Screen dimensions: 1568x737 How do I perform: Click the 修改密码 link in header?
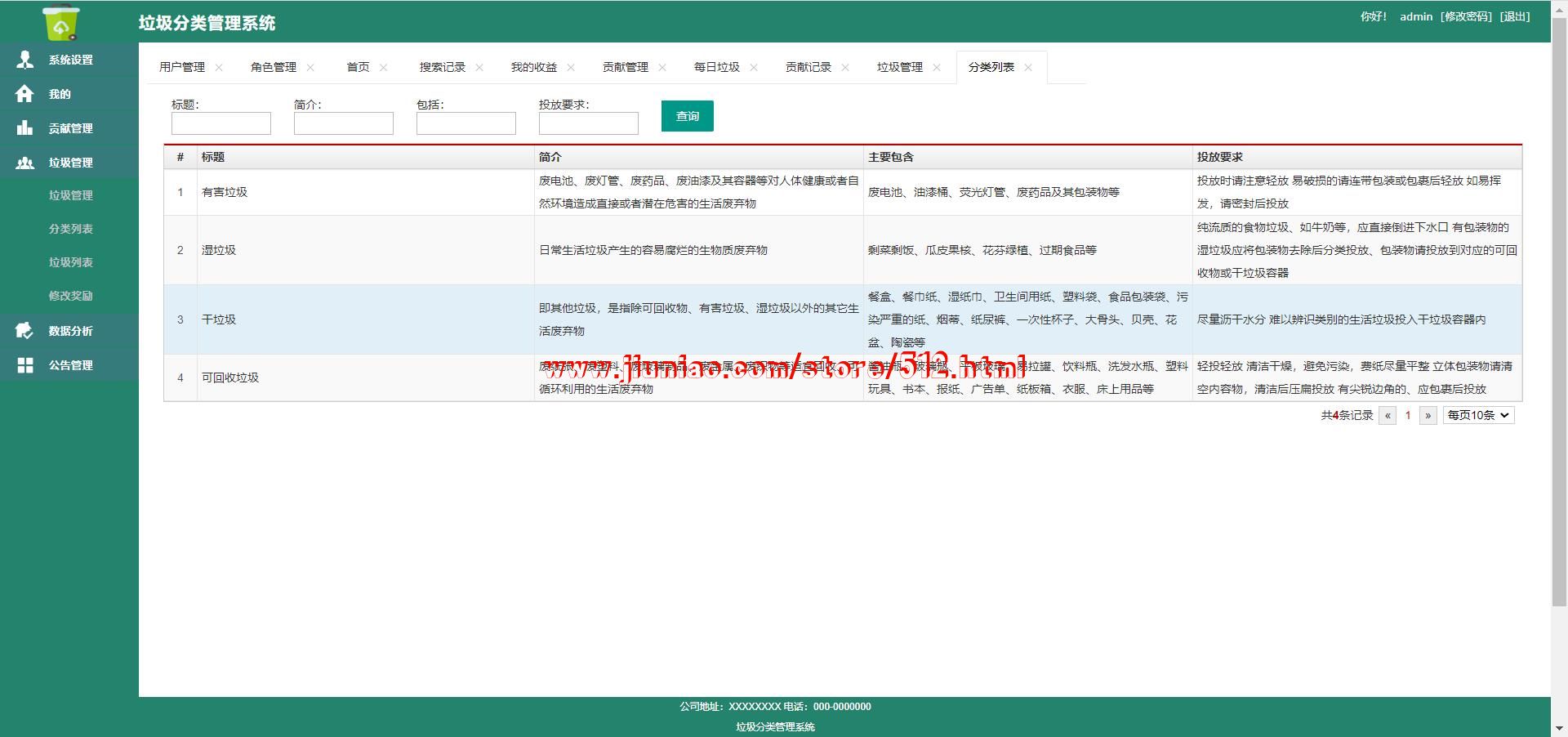click(x=1466, y=16)
